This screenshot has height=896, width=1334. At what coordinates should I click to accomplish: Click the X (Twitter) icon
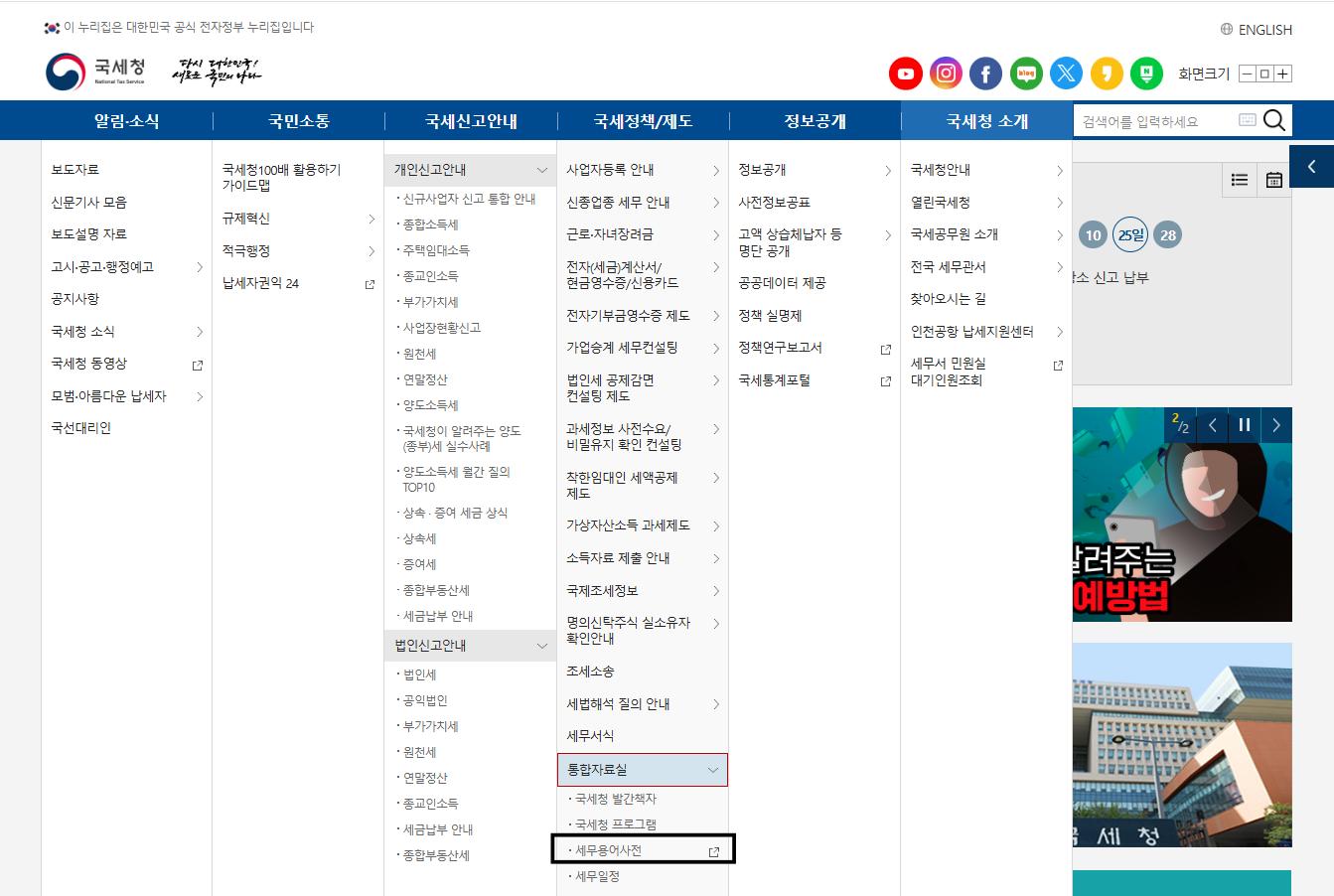[x=1066, y=74]
